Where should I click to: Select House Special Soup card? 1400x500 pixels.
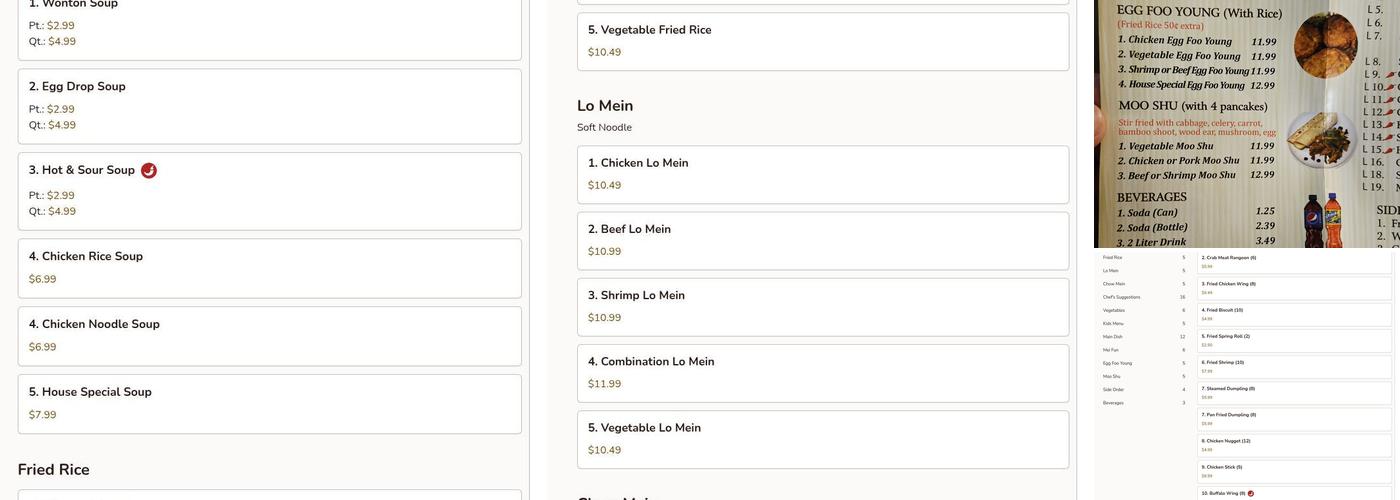coord(269,403)
